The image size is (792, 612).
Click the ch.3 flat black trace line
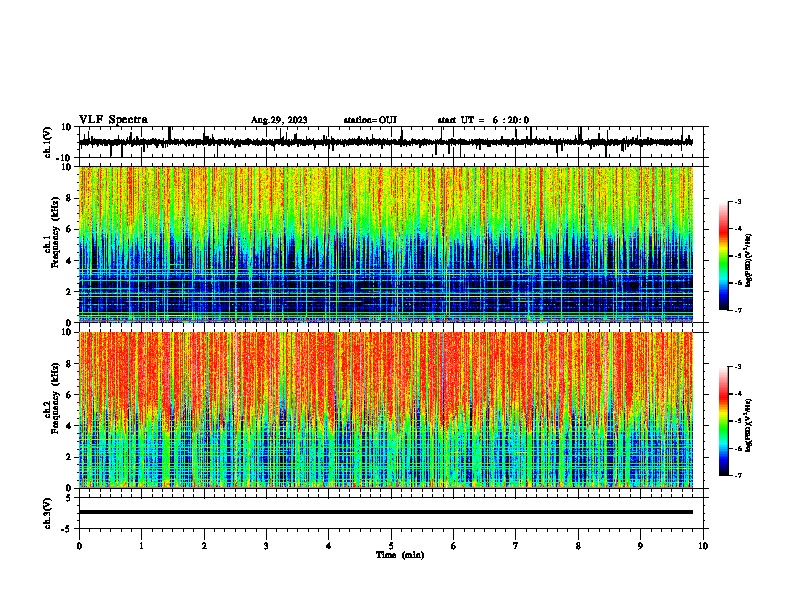[386, 512]
